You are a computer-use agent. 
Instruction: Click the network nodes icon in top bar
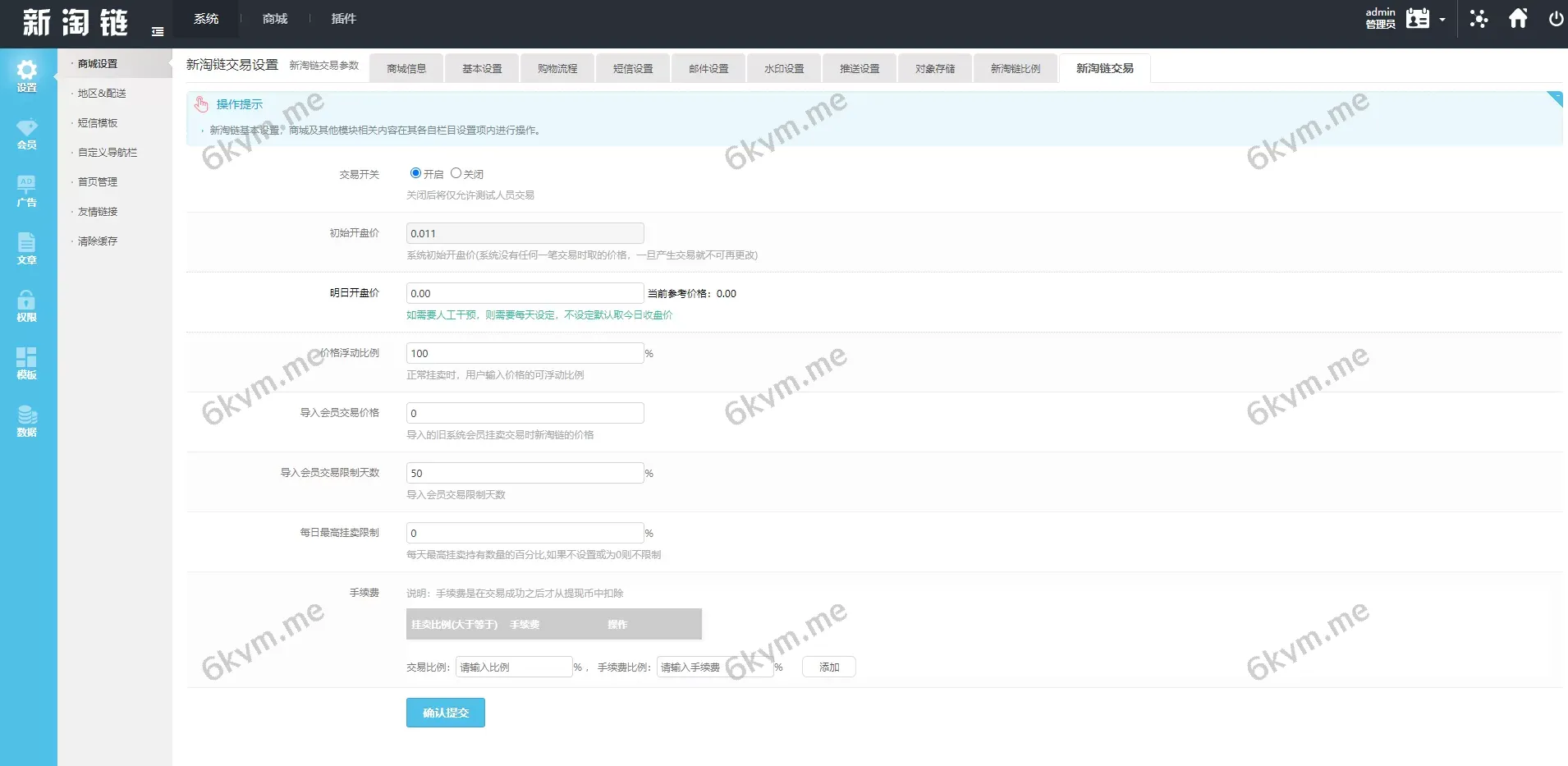point(1478,18)
